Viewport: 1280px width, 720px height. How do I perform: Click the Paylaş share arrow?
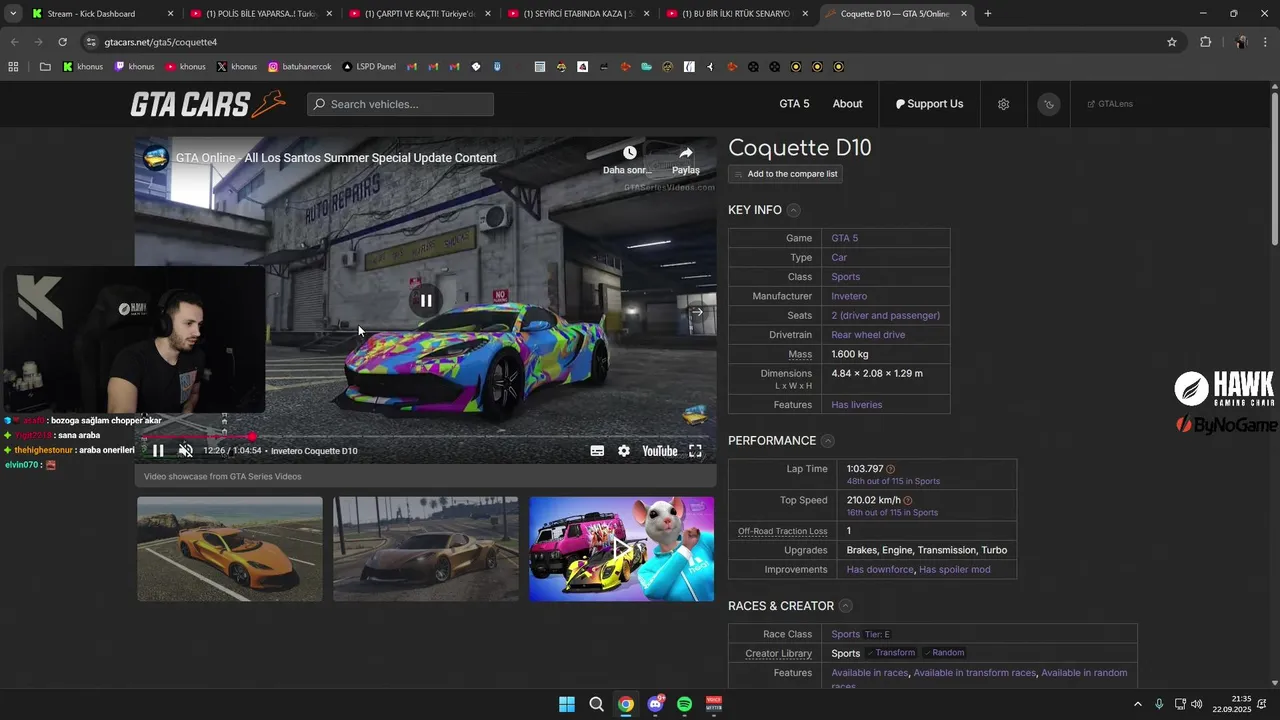tap(686, 153)
